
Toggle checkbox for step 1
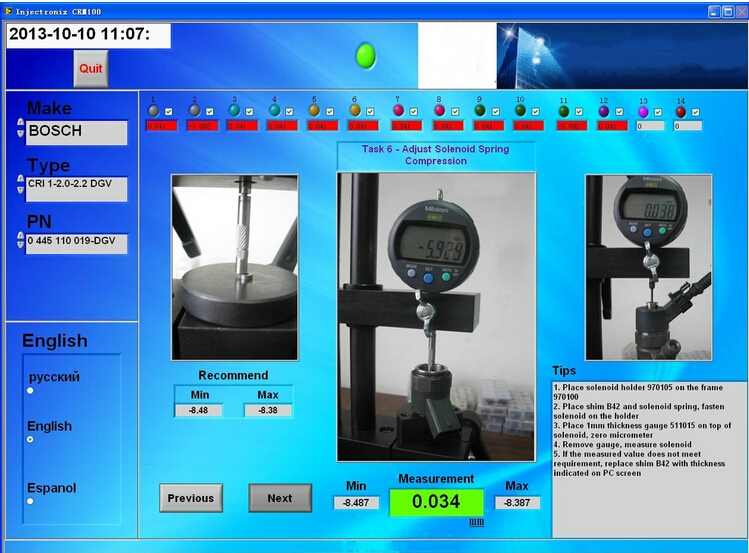coord(169,111)
